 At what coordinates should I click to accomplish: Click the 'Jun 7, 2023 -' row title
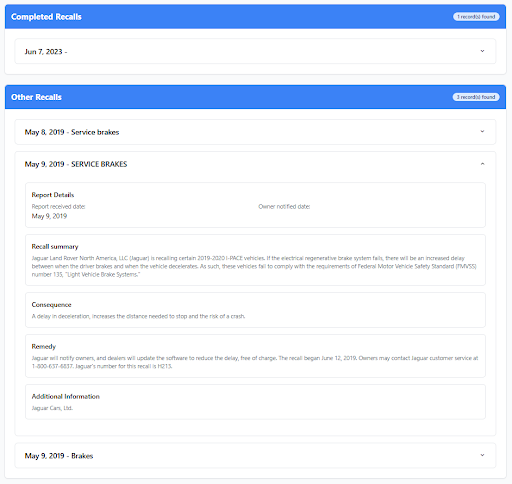pos(46,52)
